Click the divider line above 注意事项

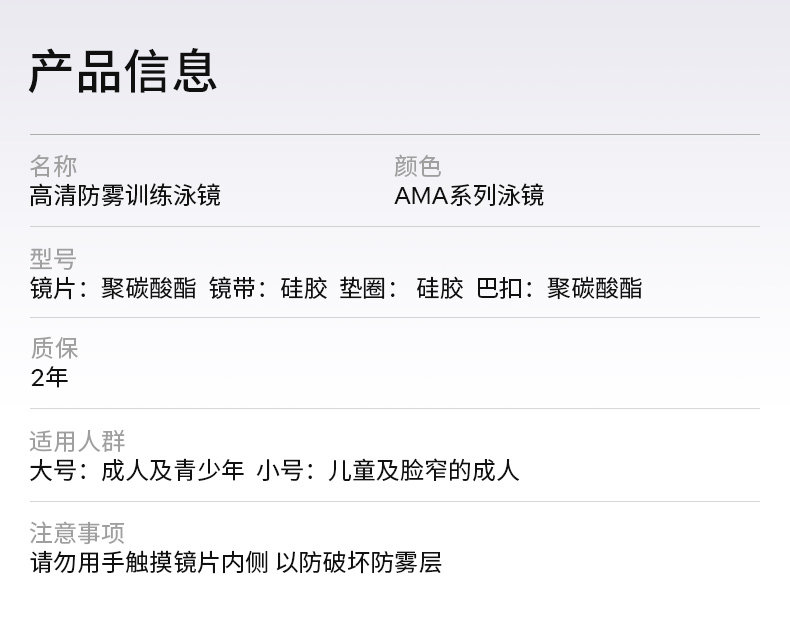tap(394, 501)
